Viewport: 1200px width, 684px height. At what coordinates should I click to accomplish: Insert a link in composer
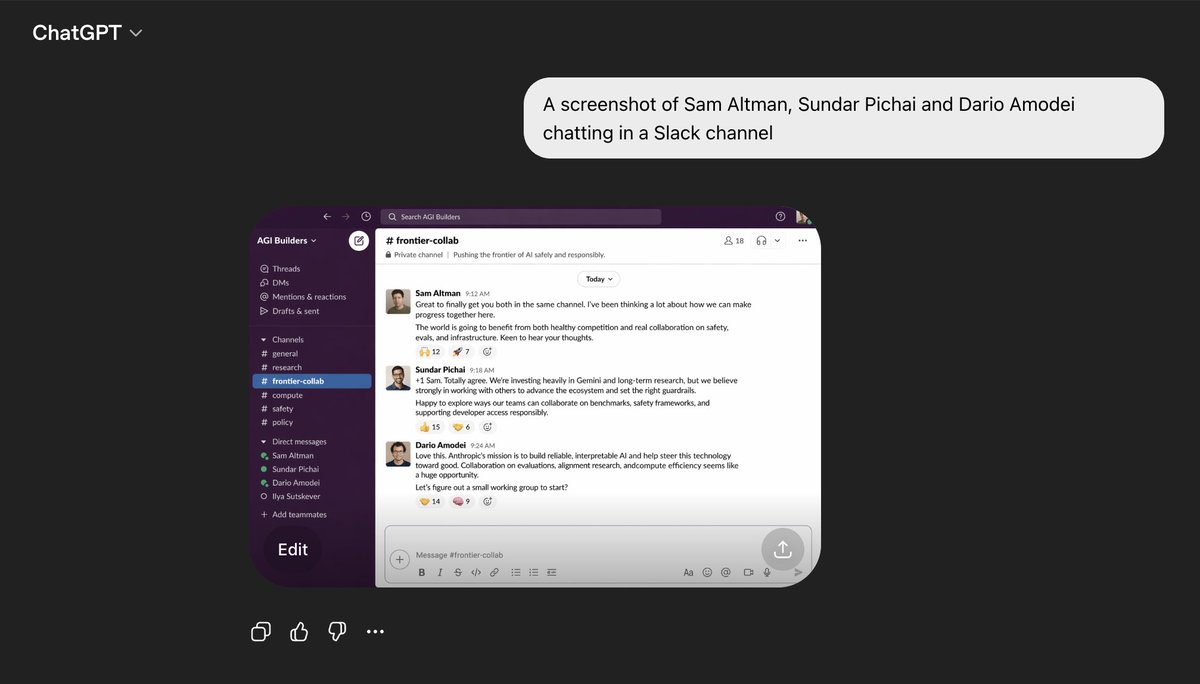coord(494,573)
